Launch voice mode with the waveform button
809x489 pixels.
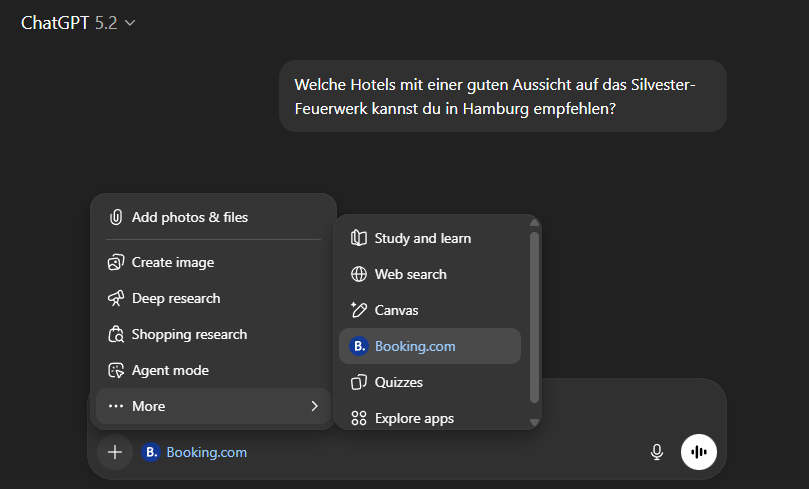tap(699, 452)
